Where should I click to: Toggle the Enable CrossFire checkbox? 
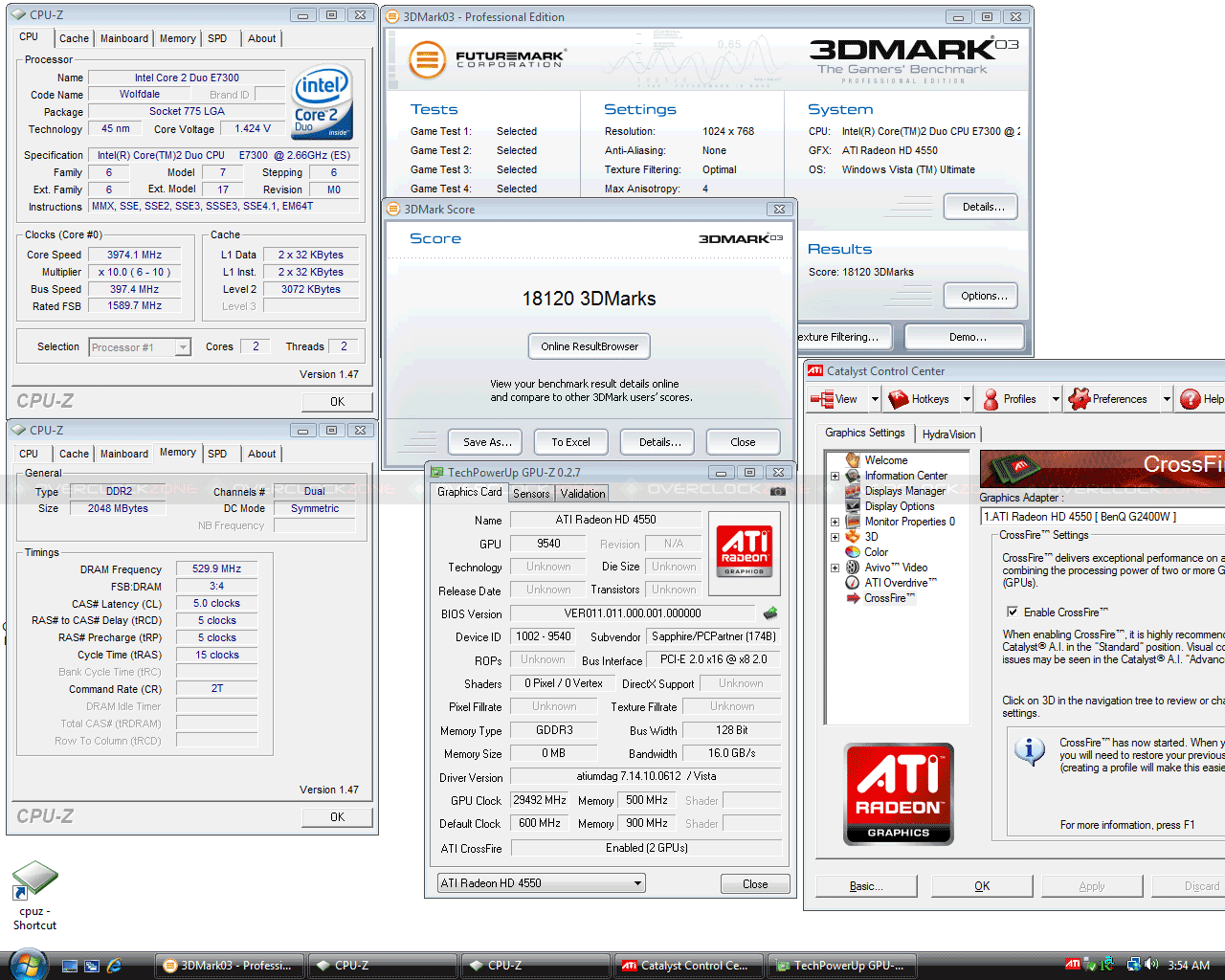[1012, 612]
